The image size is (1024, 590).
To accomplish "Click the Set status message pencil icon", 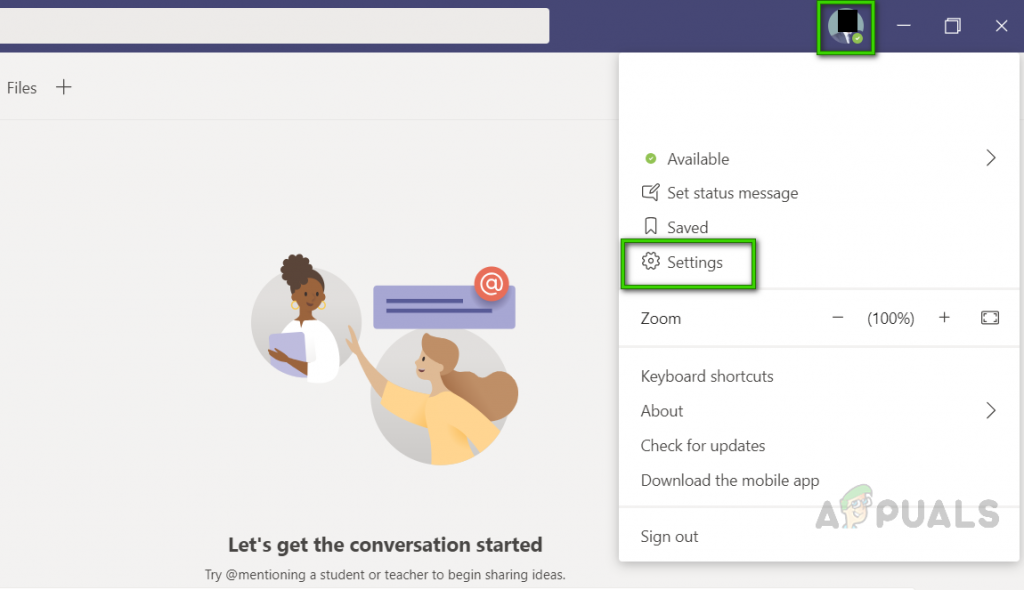I will 651,192.
